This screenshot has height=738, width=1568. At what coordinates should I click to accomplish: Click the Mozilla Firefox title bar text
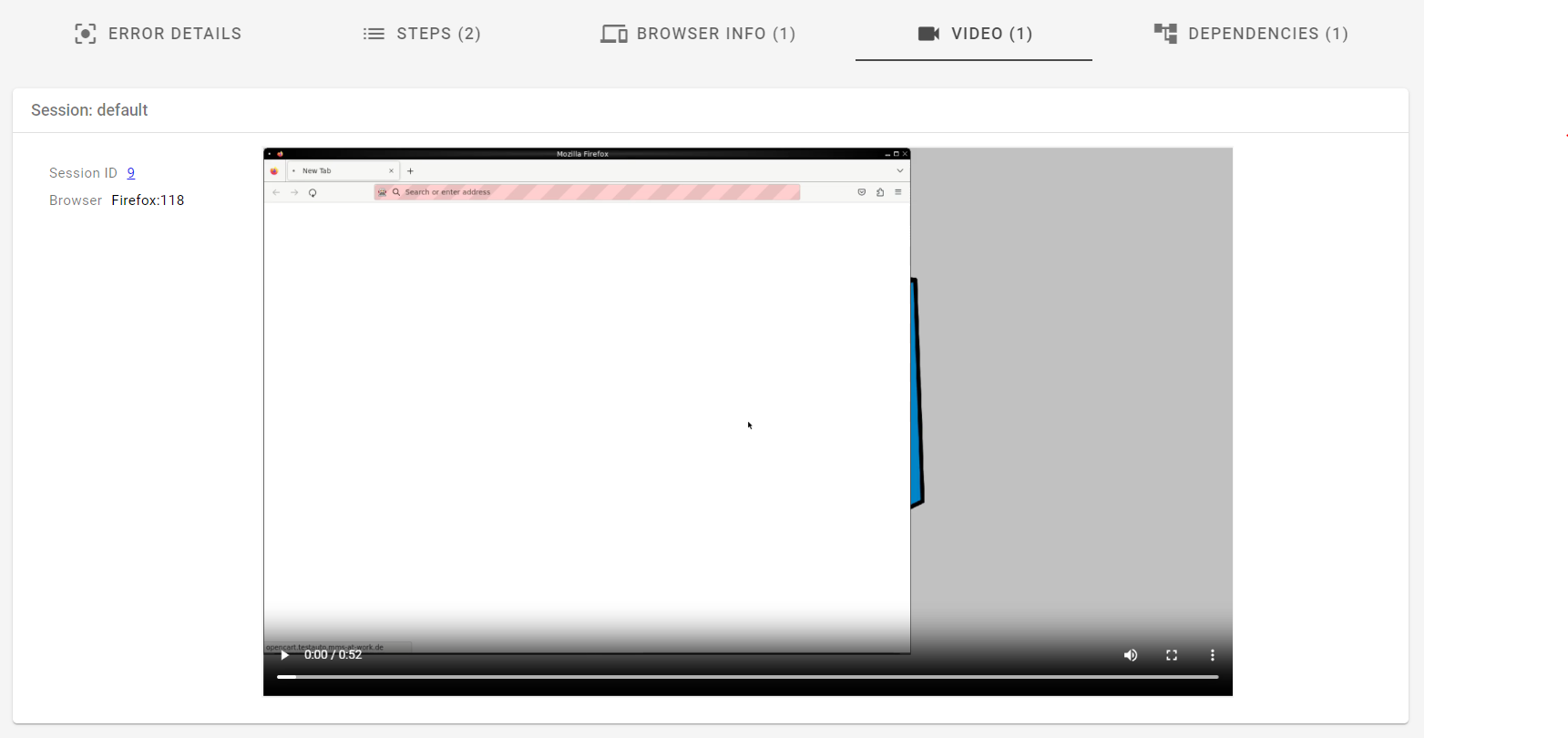click(x=582, y=154)
